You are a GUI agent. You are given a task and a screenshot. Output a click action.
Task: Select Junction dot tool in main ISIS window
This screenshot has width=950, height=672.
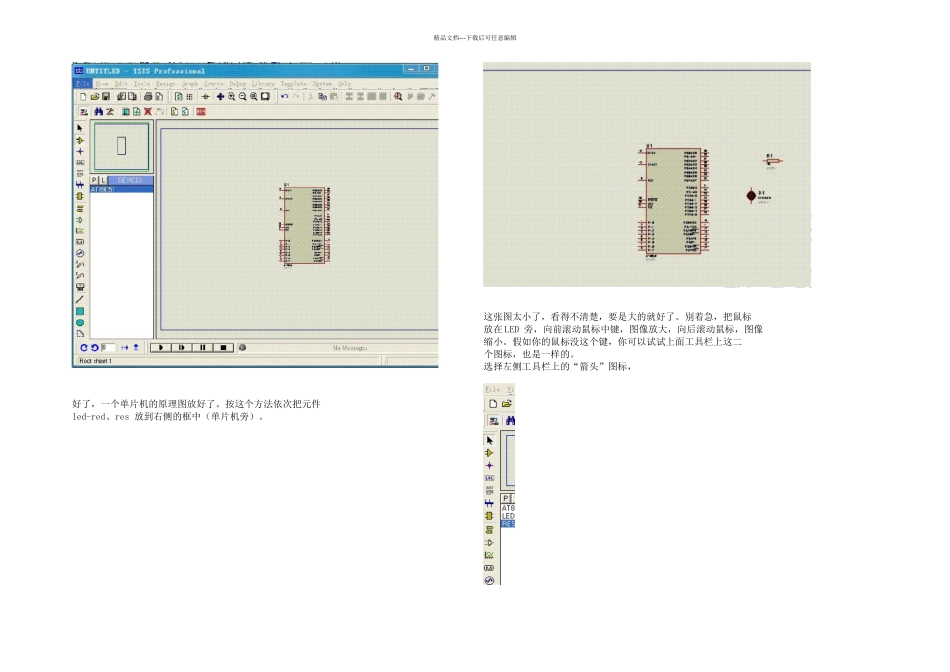pos(80,151)
